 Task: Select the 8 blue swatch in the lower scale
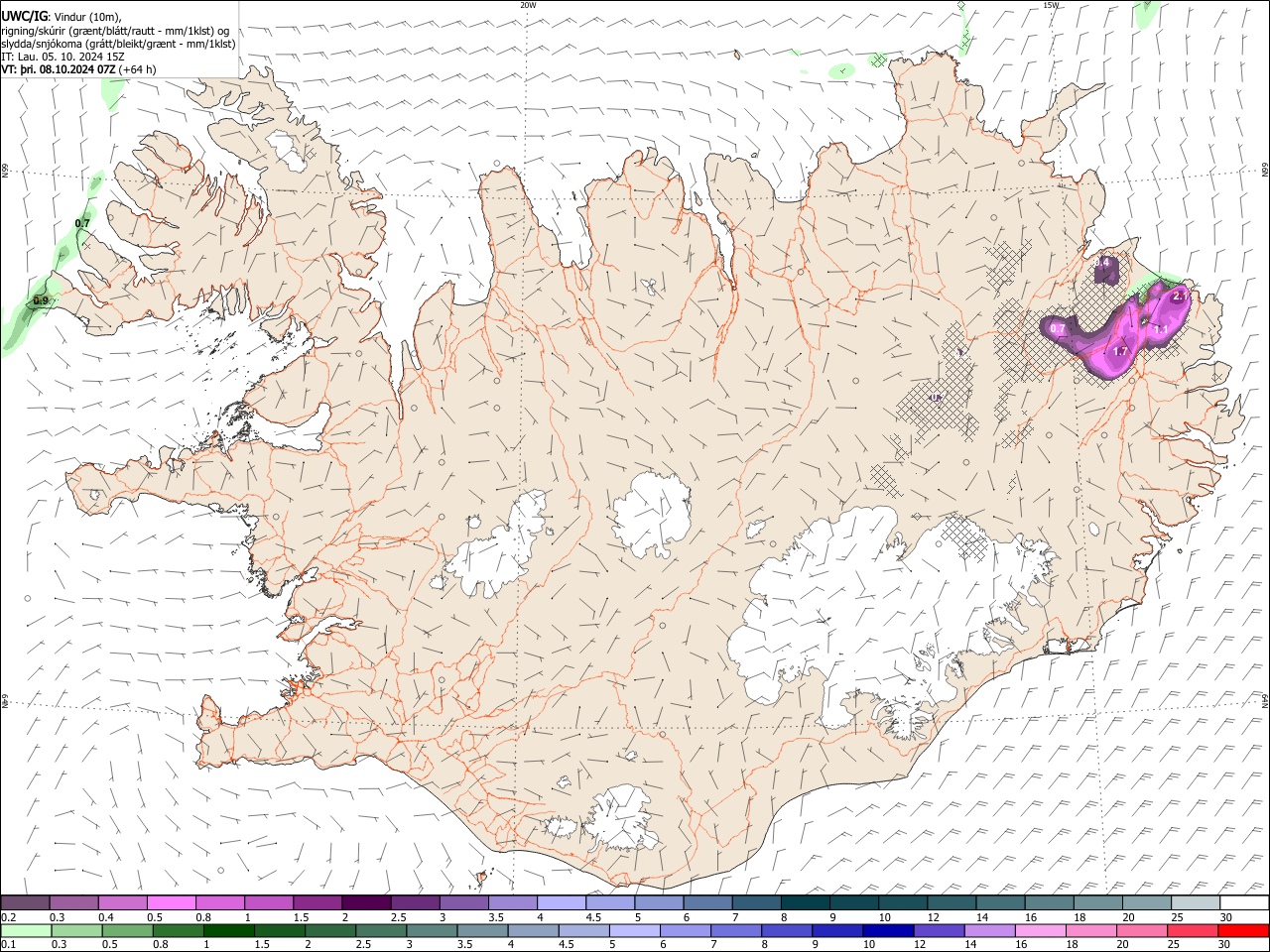coord(787,930)
